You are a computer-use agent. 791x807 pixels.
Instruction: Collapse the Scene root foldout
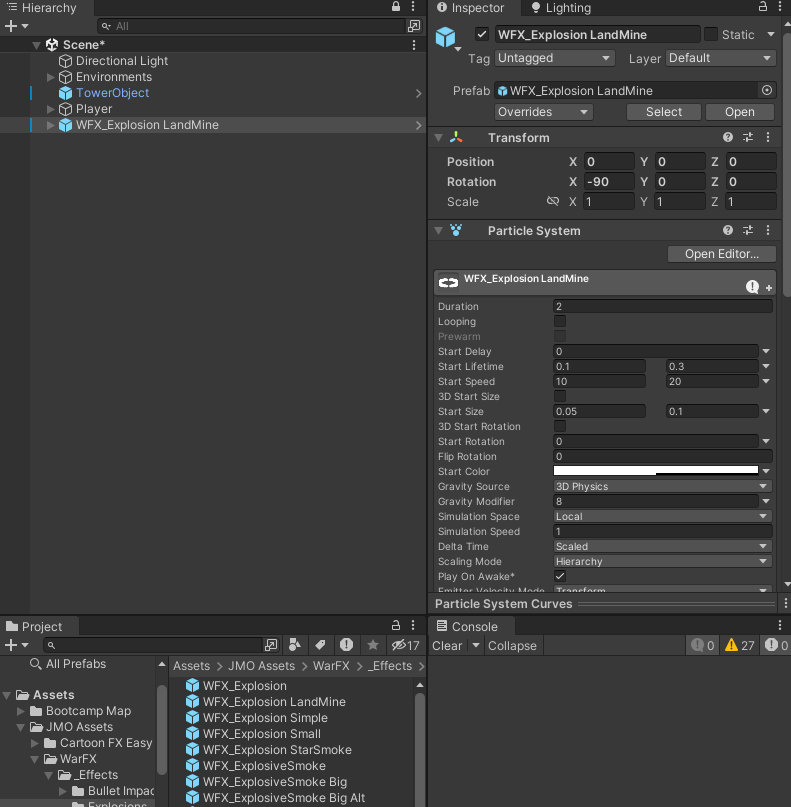tap(36, 45)
